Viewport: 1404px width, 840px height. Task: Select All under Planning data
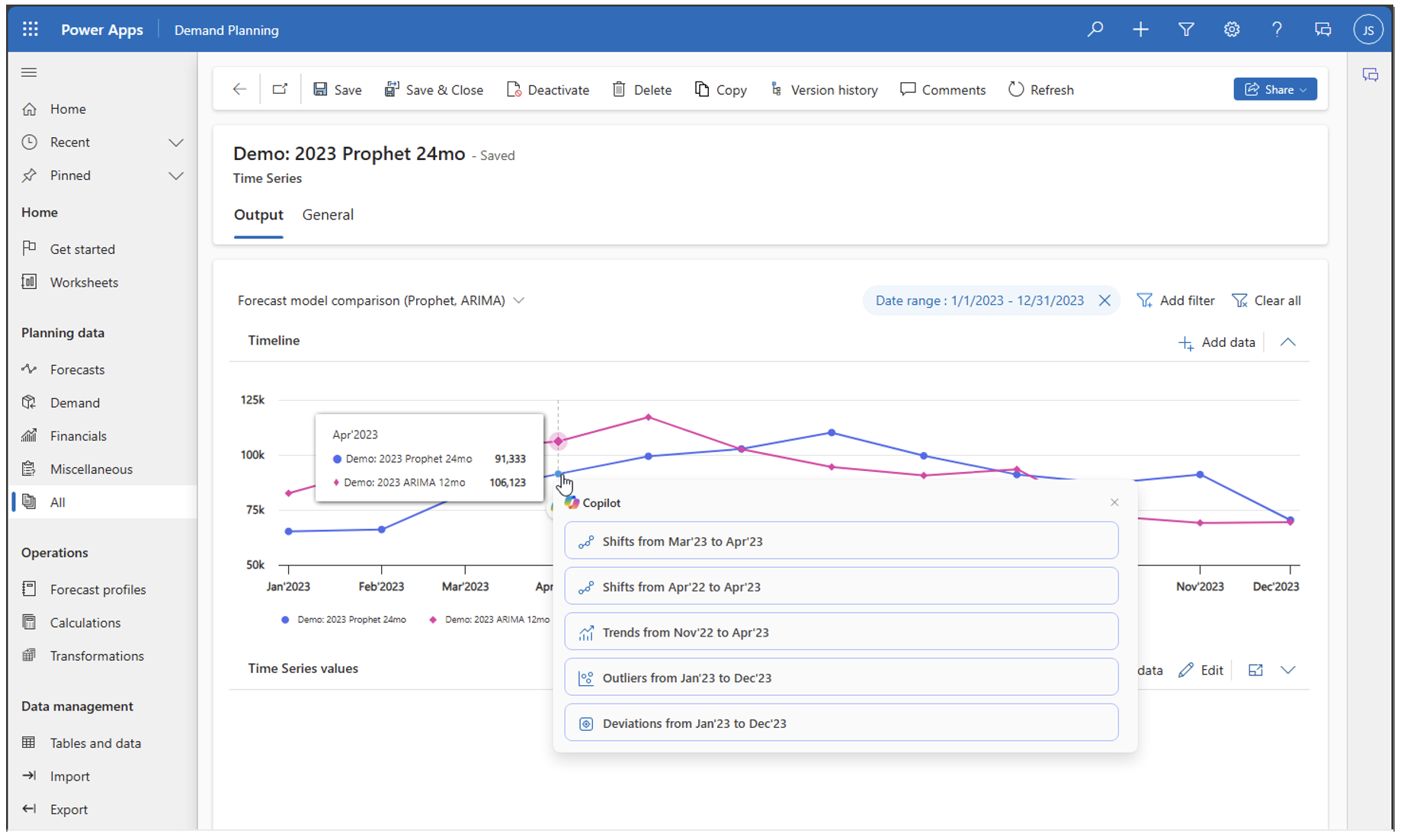pos(102,502)
